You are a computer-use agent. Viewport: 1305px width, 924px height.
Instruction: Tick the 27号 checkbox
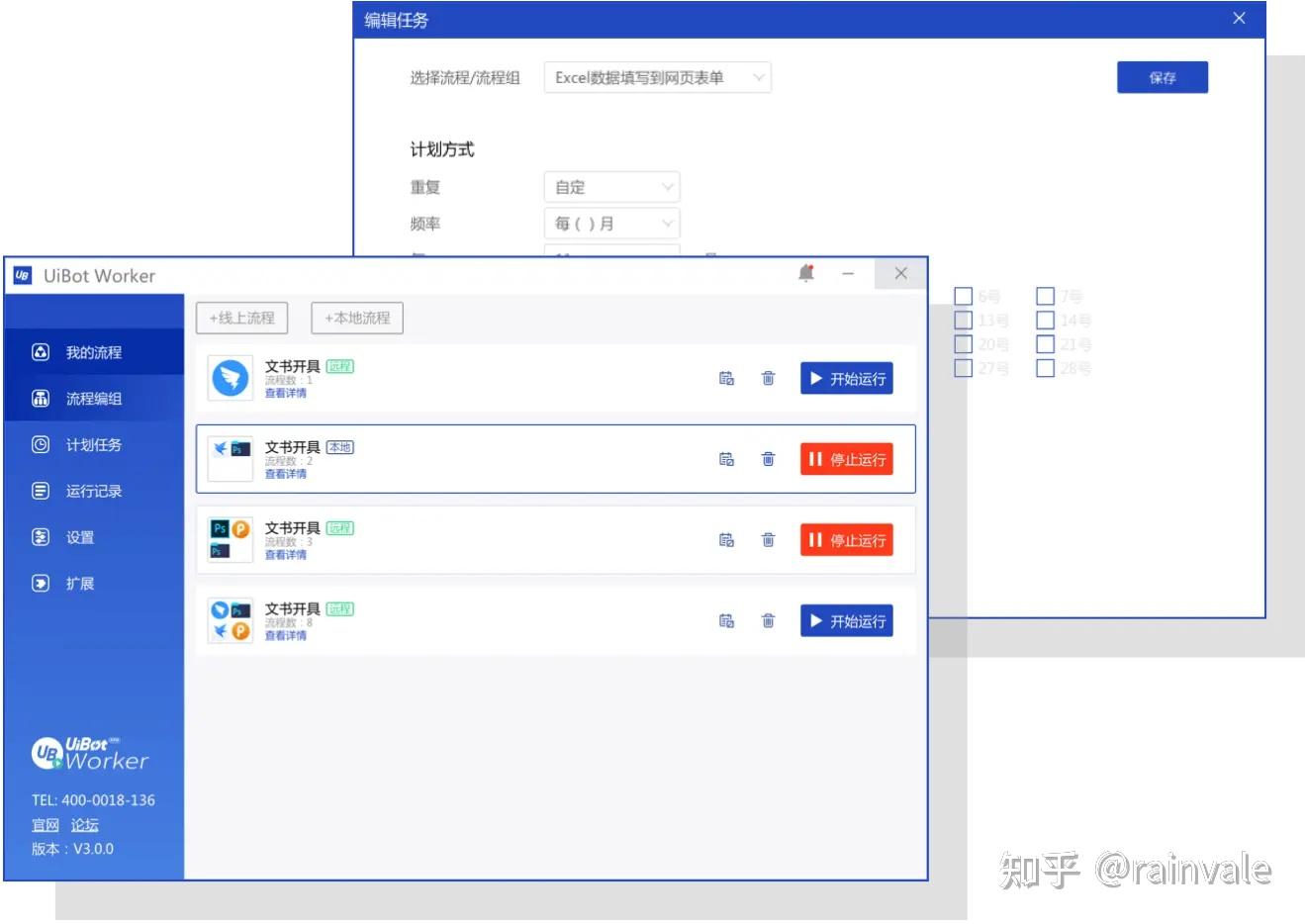[963, 368]
